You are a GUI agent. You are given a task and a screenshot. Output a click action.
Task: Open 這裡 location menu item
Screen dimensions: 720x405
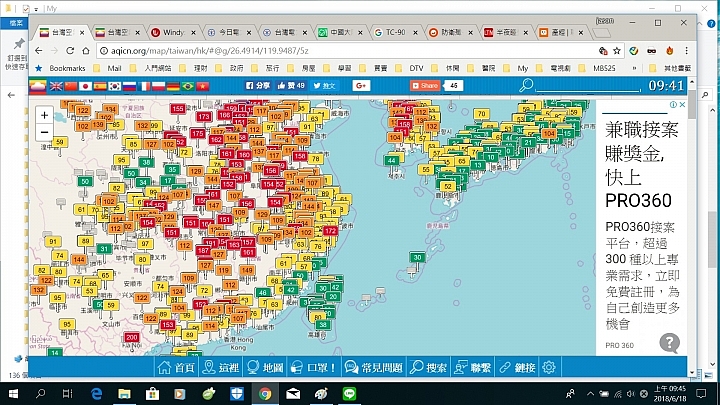coord(221,367)
